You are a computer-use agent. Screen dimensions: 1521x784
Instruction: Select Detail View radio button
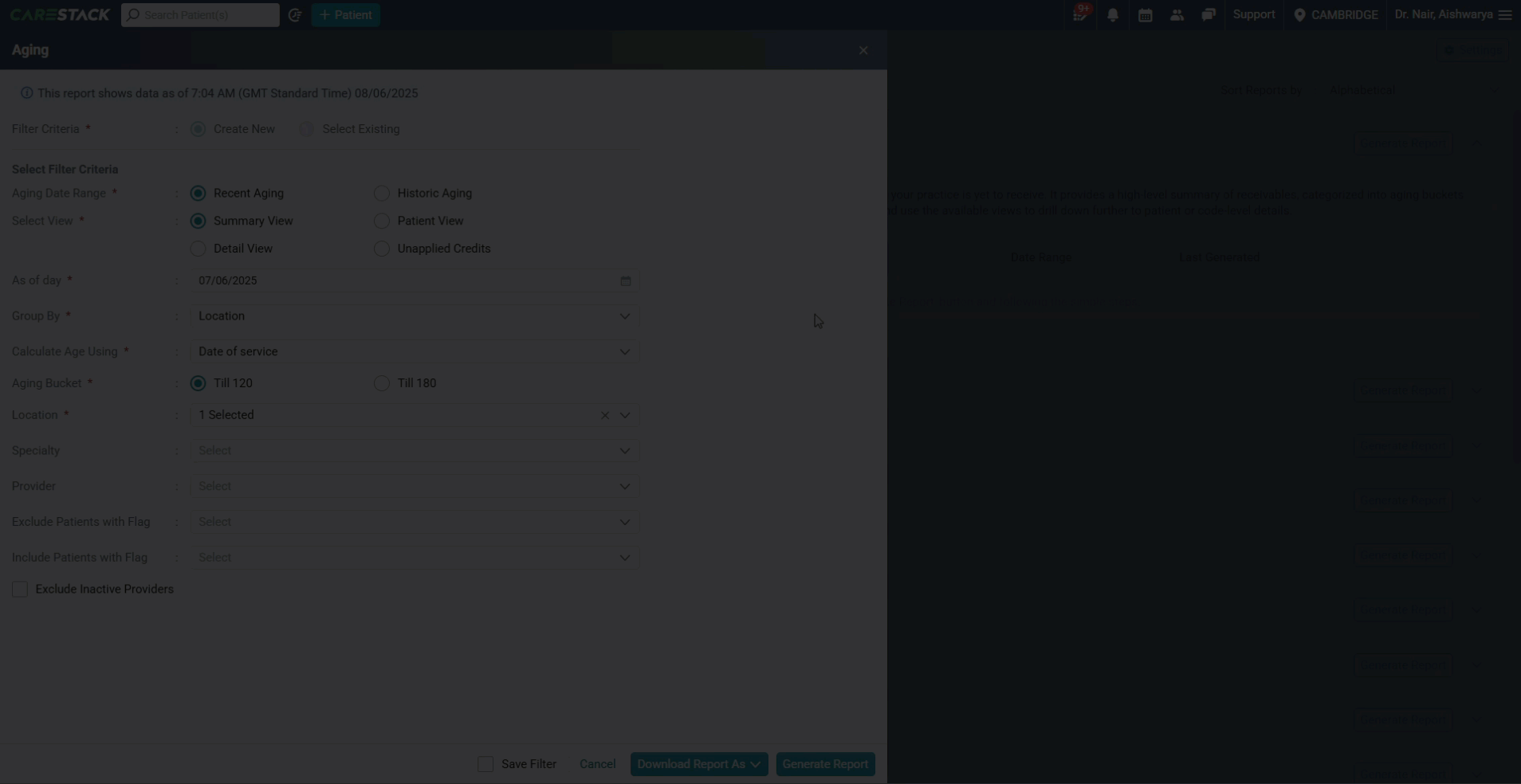coord(198,249)
